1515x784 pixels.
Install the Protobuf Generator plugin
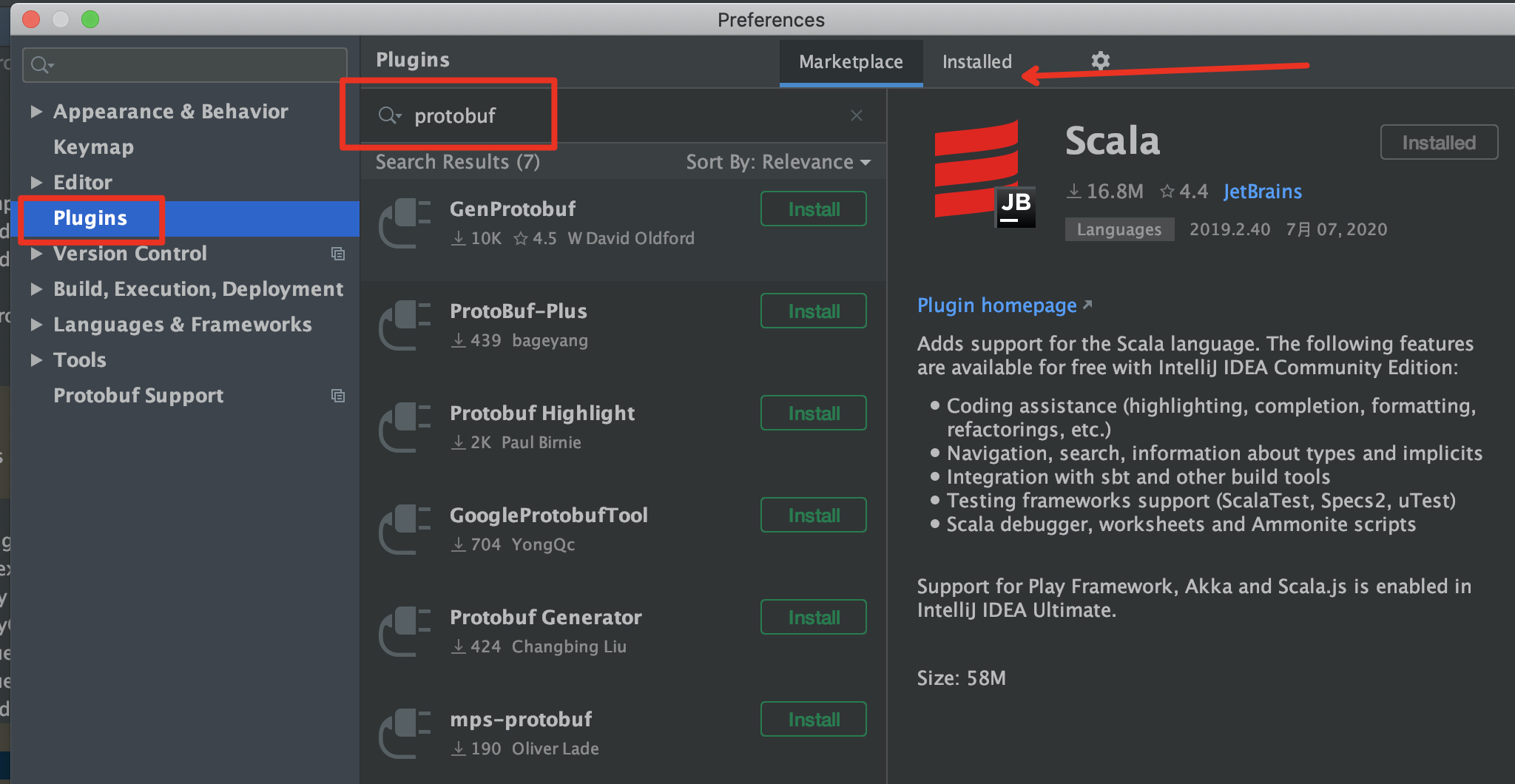814,618
